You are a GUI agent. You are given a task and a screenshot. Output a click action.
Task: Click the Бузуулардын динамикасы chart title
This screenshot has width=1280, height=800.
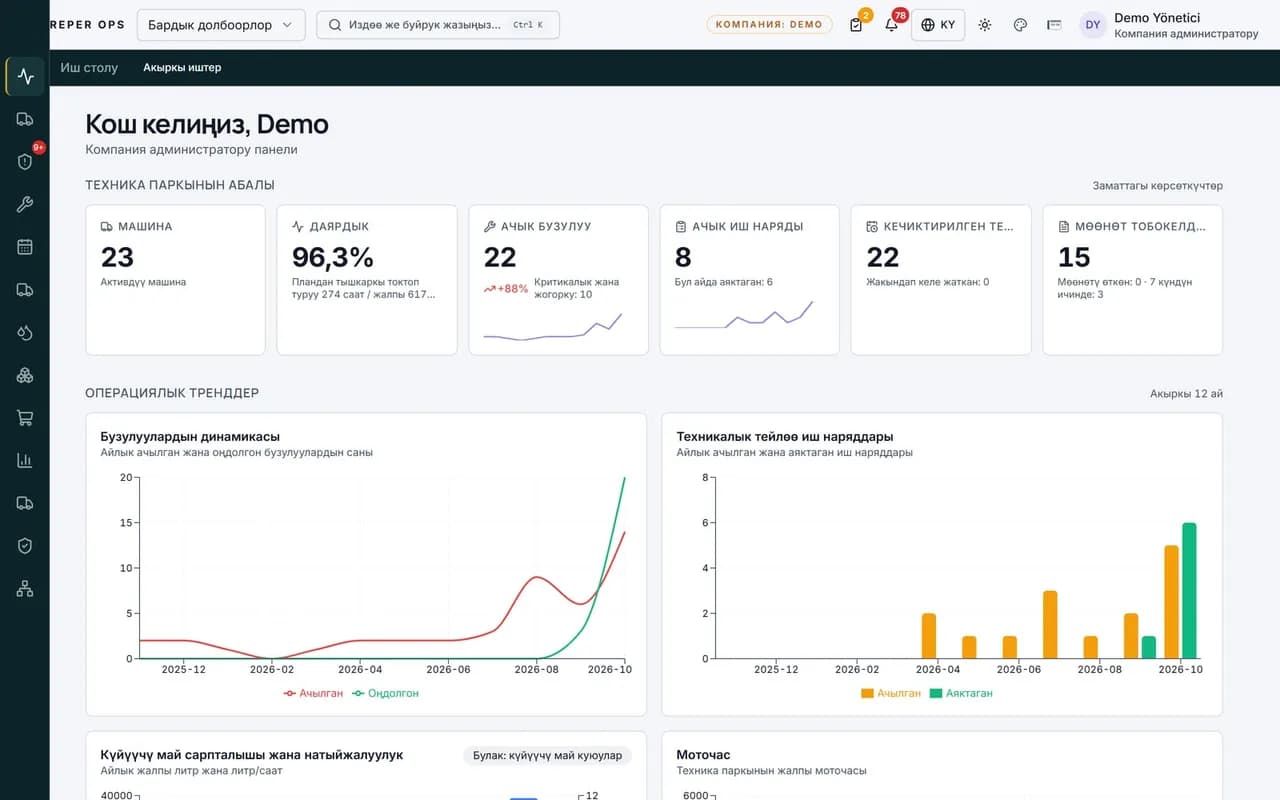(x=190, y=437)
